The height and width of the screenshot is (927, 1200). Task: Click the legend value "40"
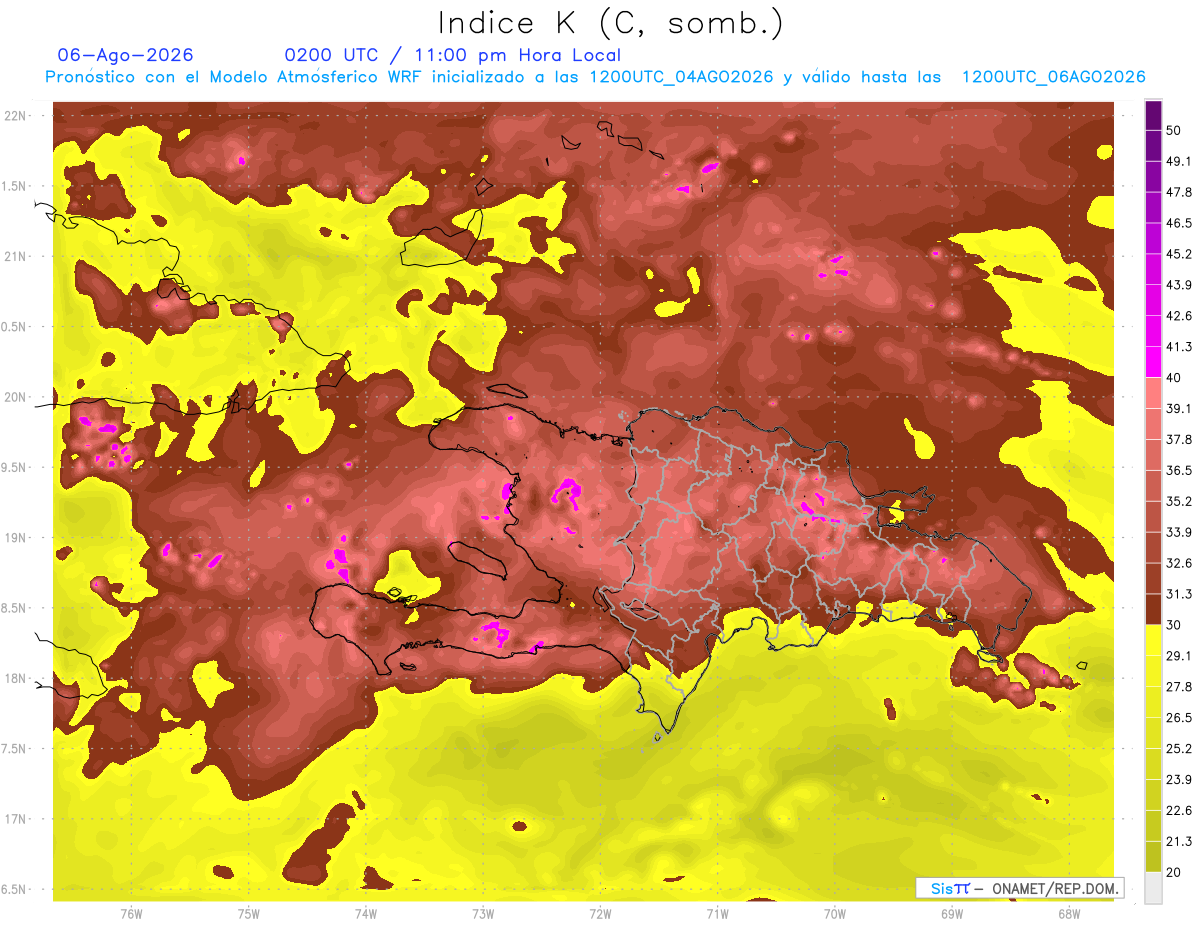1174,378
